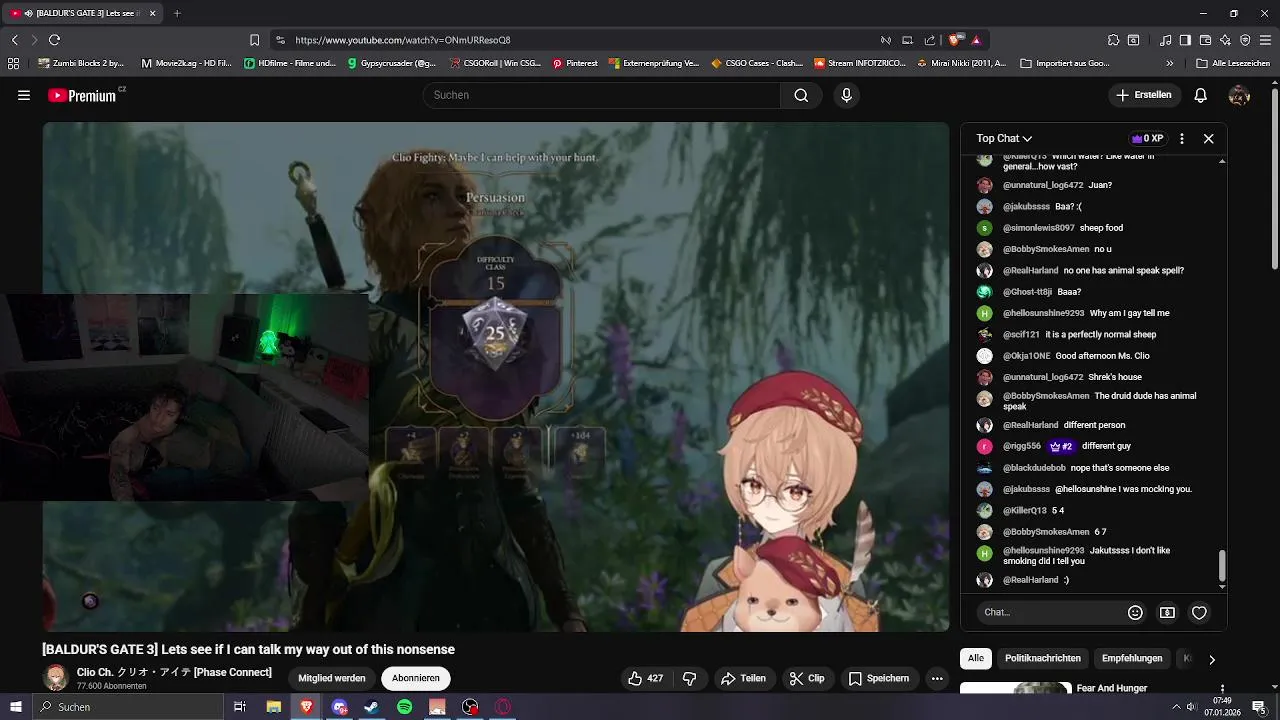Bookmark this page icon

point(254,40)
